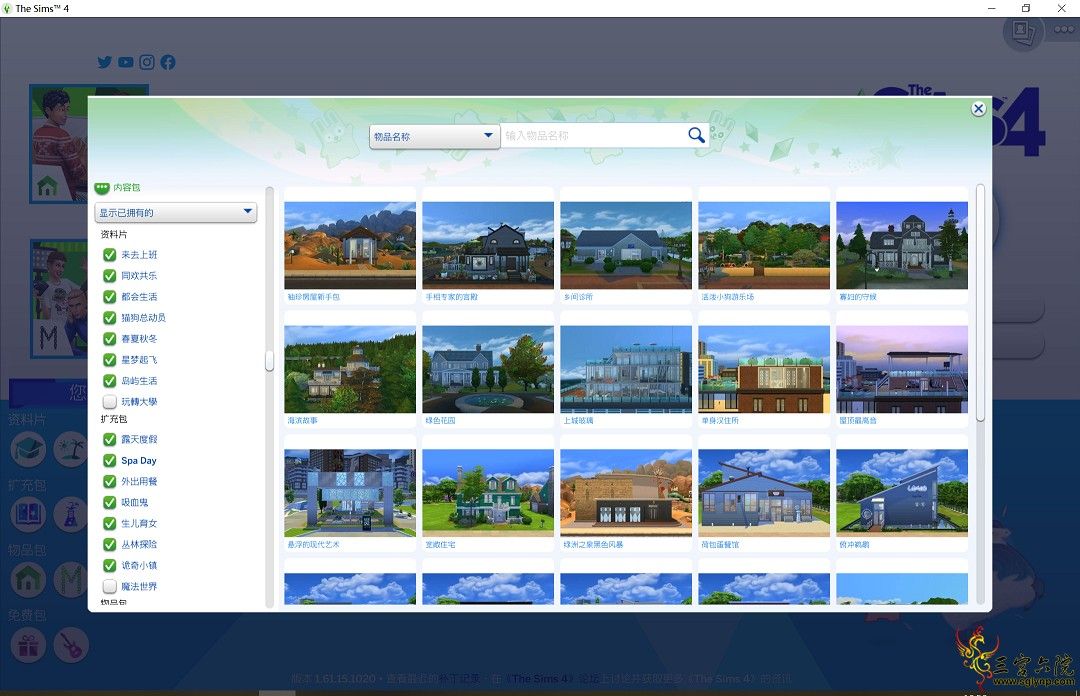The image size is (1080, 696).
Task: Toggle the 都会生活 checkbox
Action: tap(110, 297)
